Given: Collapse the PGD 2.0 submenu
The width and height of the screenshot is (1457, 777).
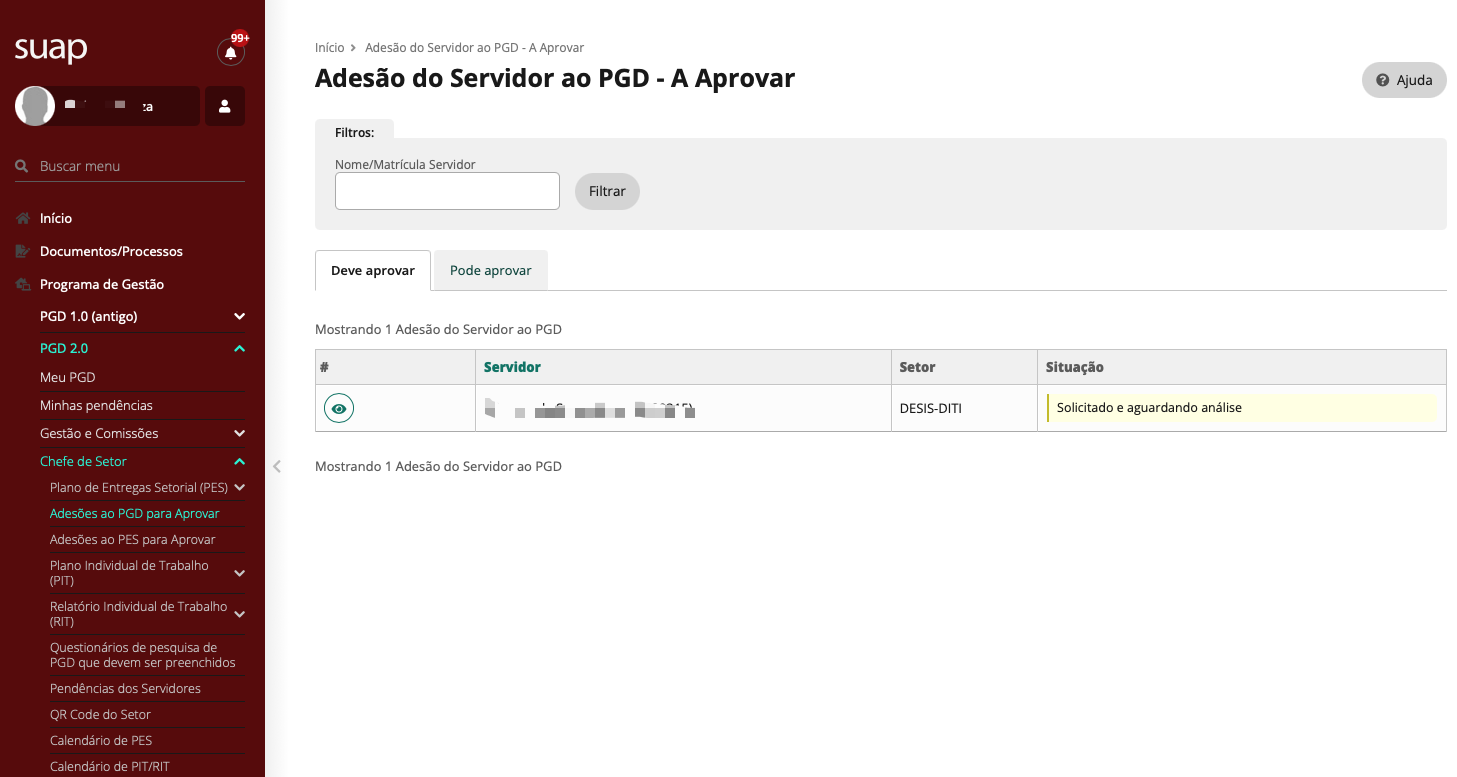Looking at the screenshot, I should pyautogui.click(x=239, y=348).
